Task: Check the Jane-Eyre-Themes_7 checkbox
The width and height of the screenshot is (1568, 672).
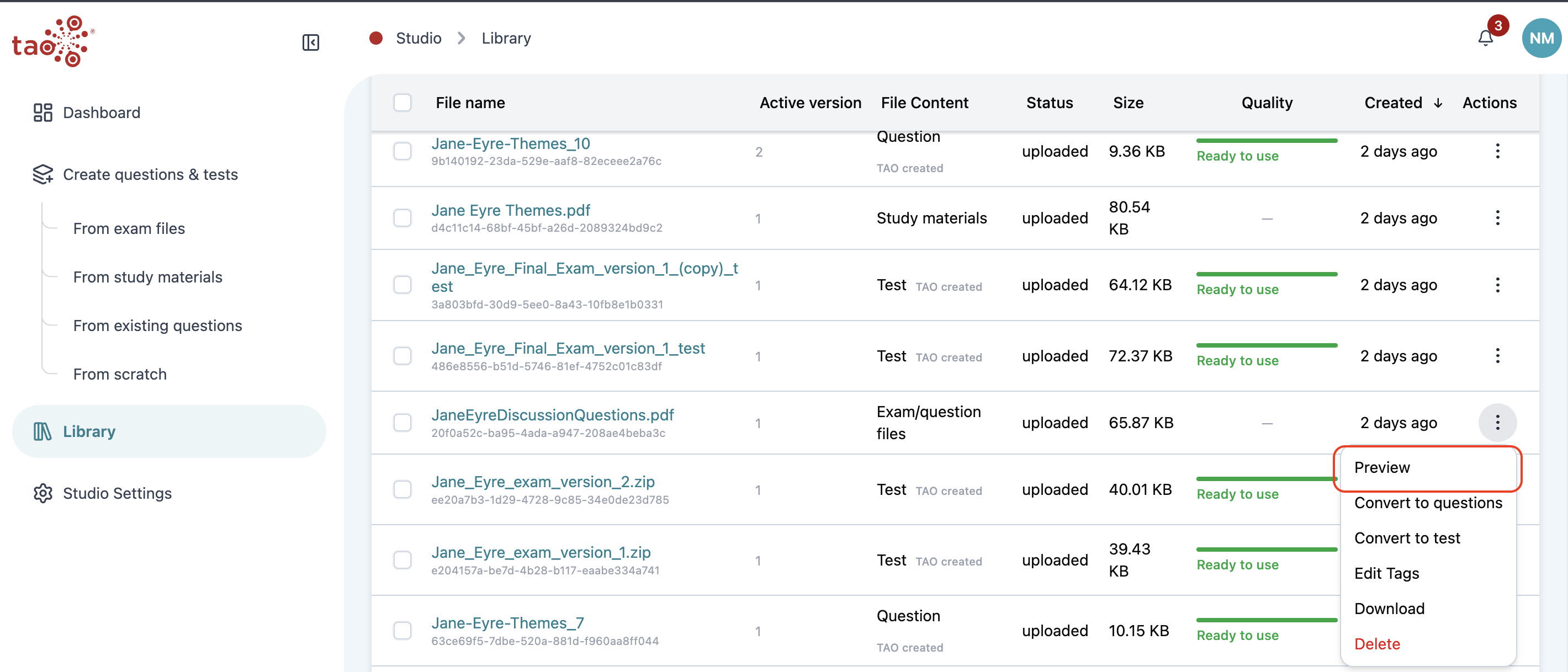Action: pos(402,631)
